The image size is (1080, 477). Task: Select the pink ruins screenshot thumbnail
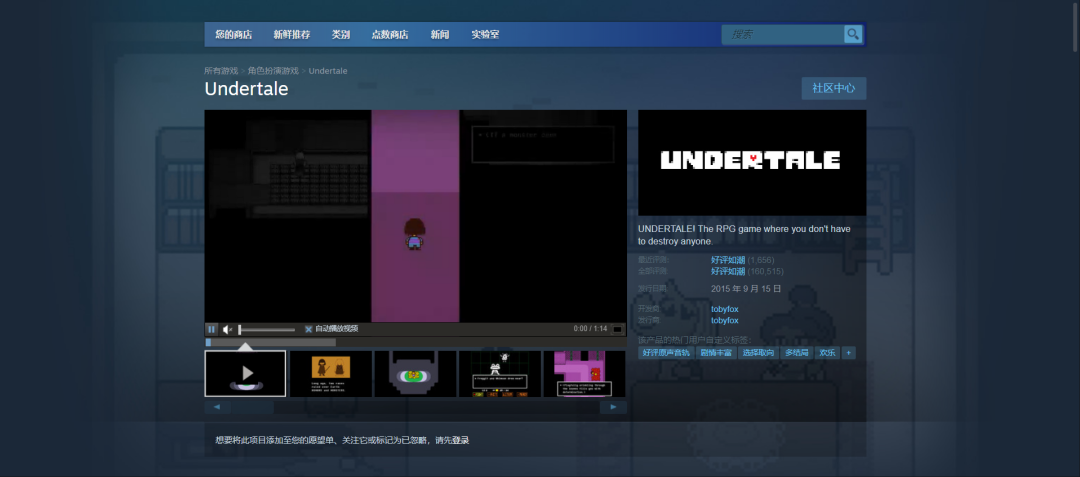(x=585, y=374)
